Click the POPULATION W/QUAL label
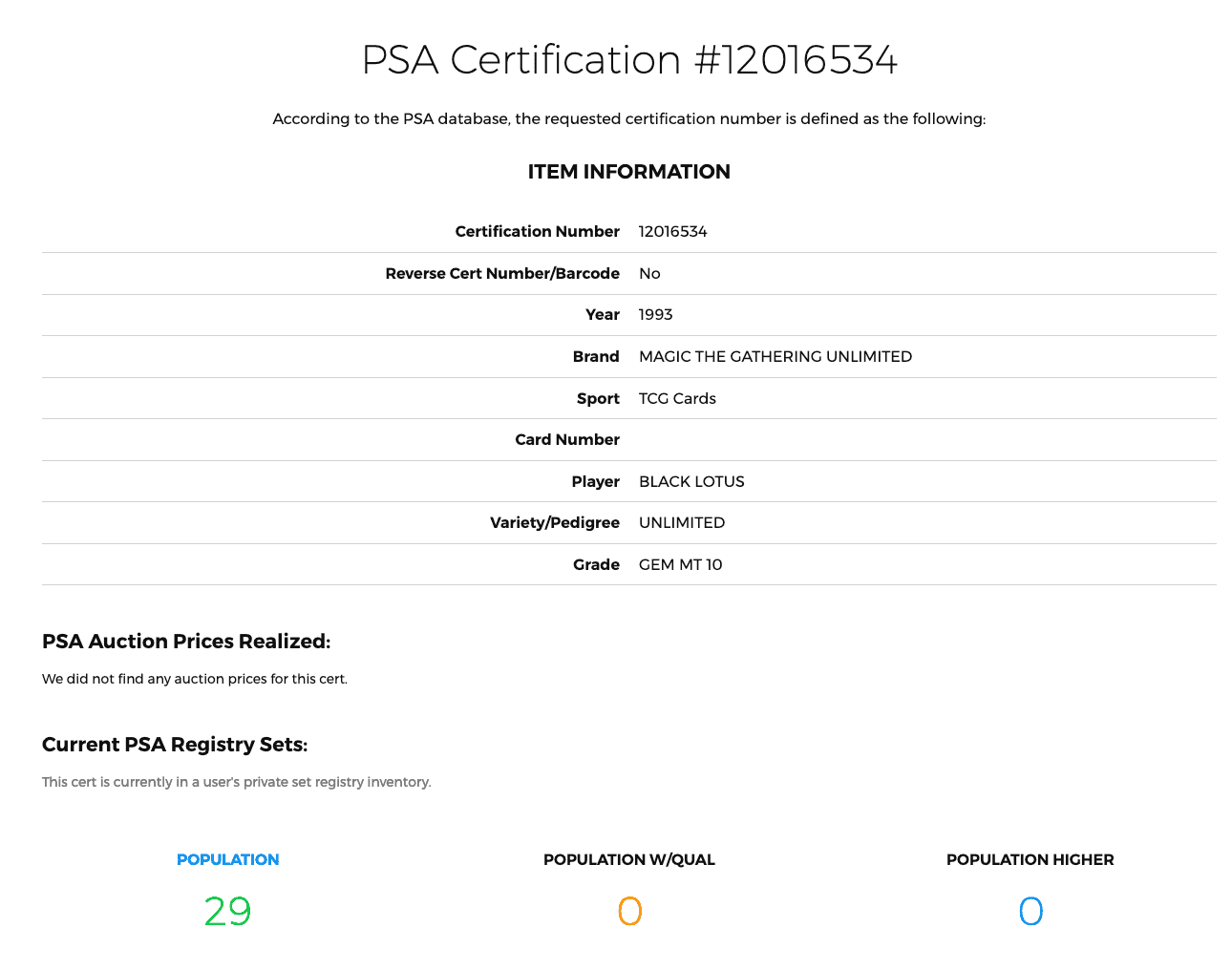The width and height of the screenshot is (1232, 970). (629, 859)
